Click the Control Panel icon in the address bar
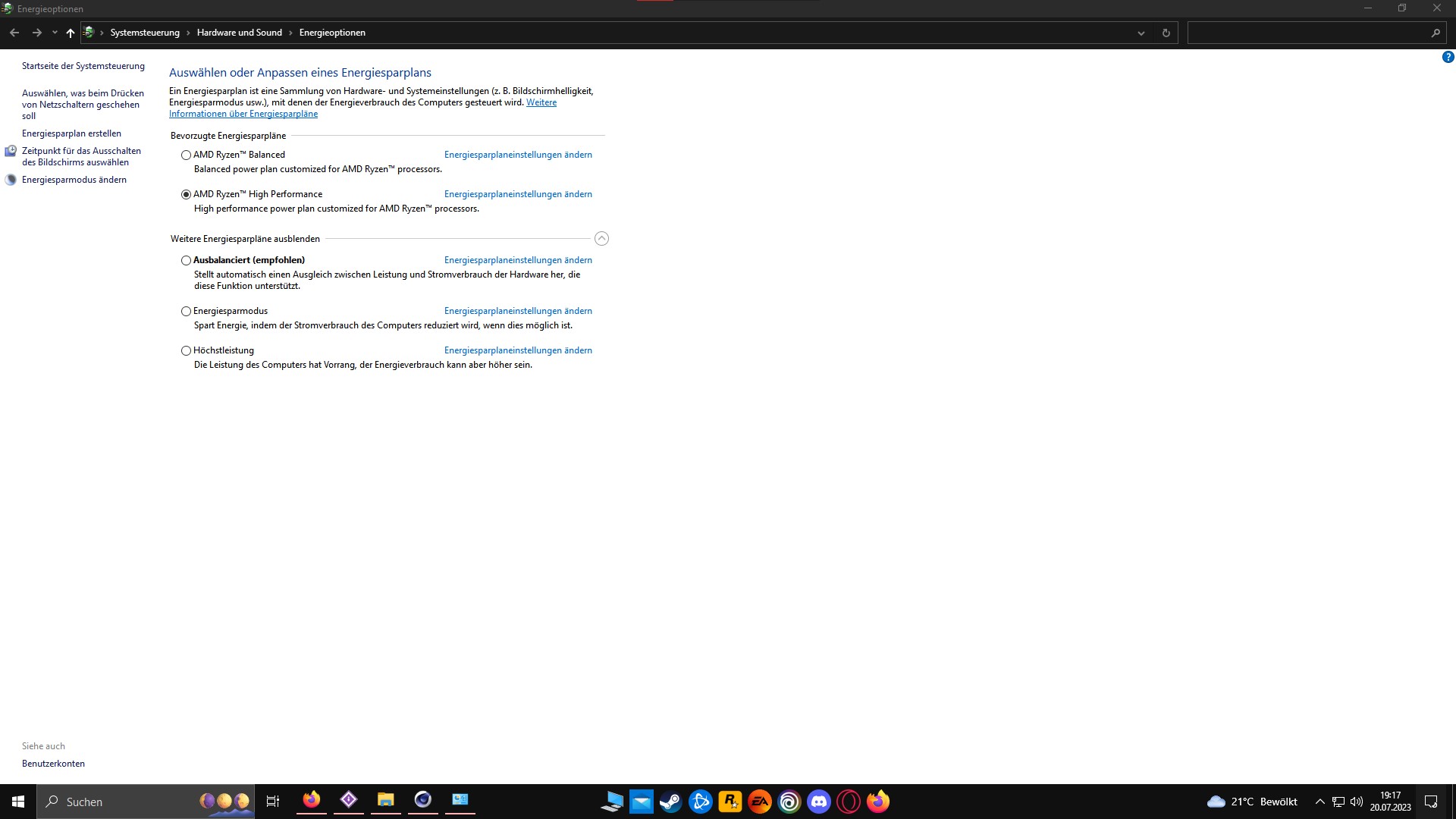The width and height of the screenshot is (1456, 819). point(89,33)
